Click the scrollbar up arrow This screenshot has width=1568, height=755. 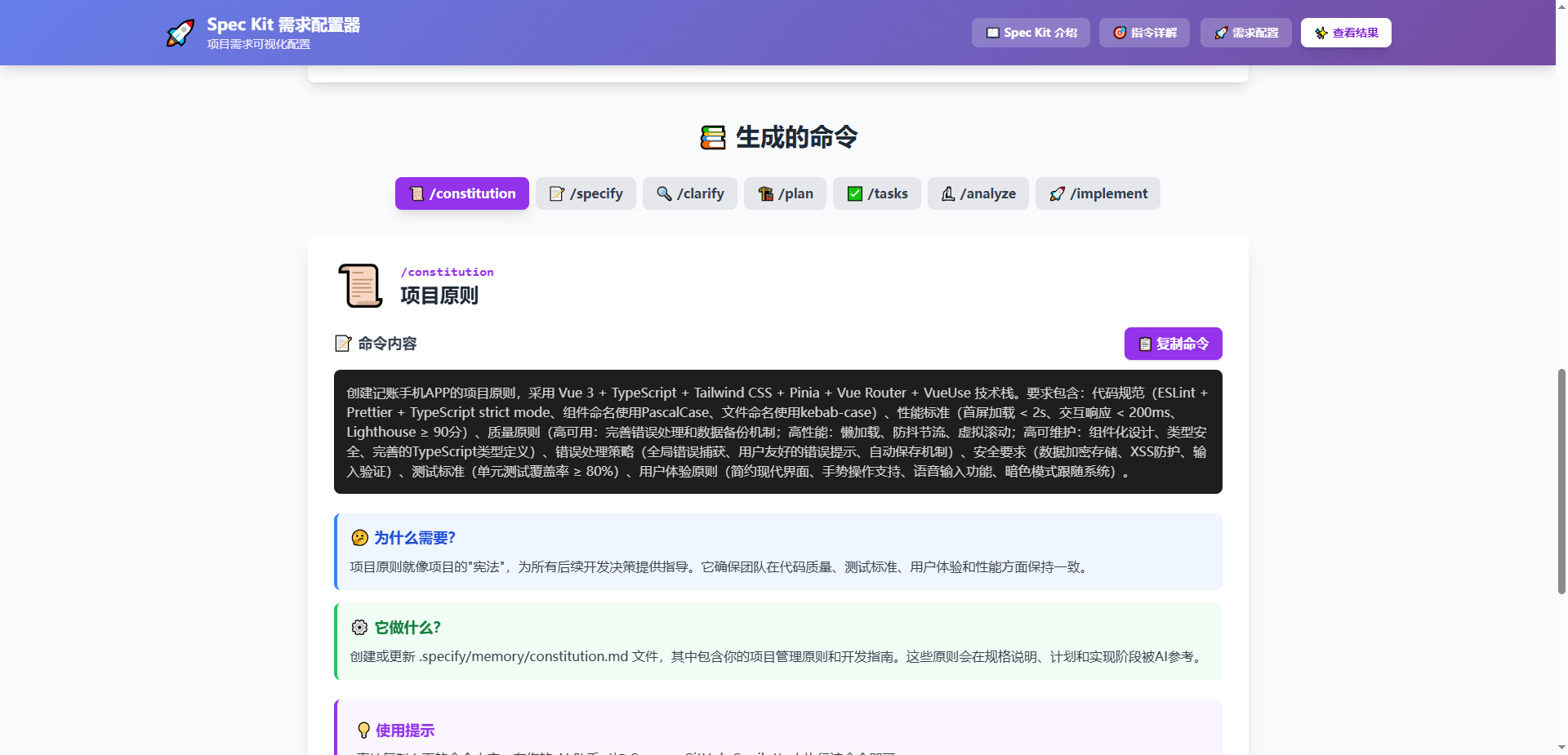coord(1561,7)
